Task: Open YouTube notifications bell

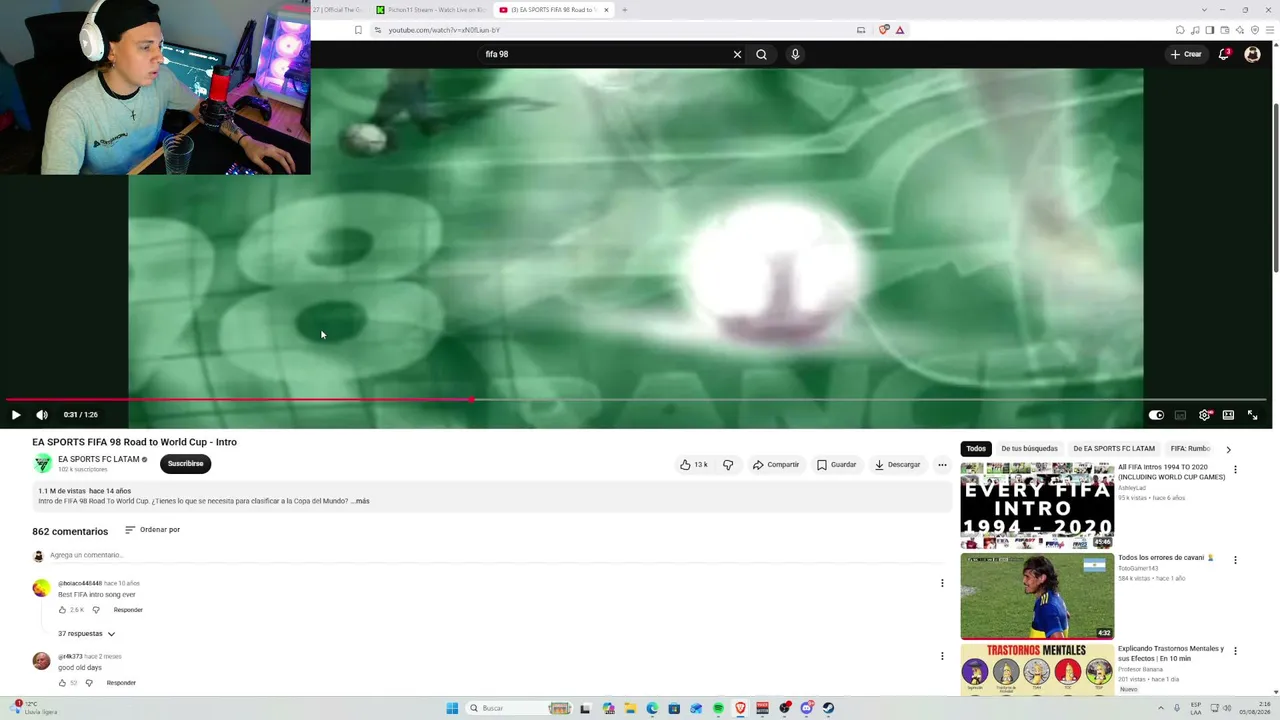Action: tap(1224, 54)
